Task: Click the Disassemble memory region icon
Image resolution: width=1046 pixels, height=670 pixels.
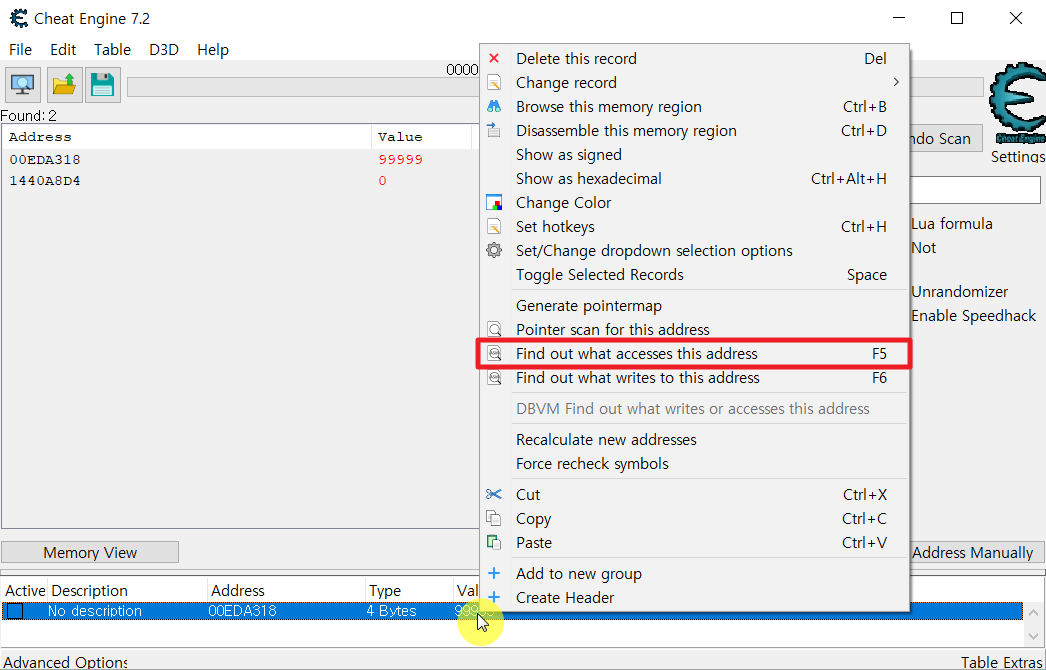Action: (x=494, y=130)
